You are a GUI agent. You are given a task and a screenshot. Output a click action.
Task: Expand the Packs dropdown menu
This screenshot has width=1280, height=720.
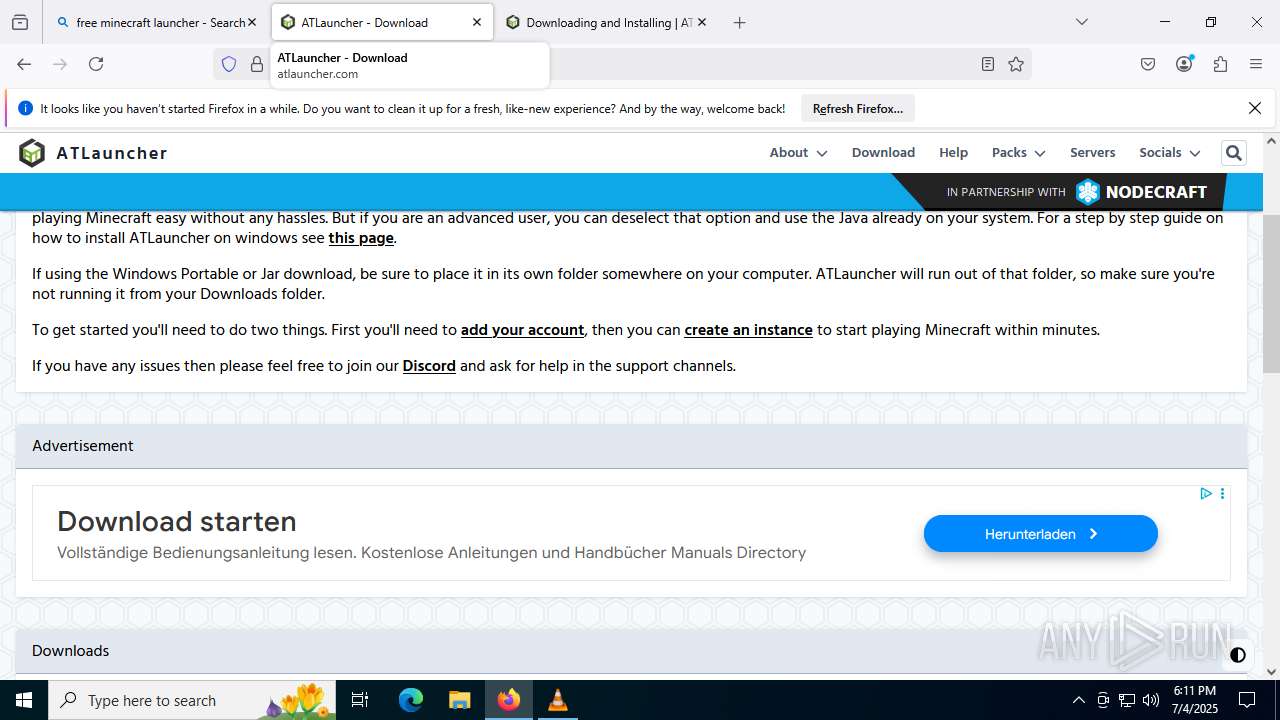[1018, 153]
